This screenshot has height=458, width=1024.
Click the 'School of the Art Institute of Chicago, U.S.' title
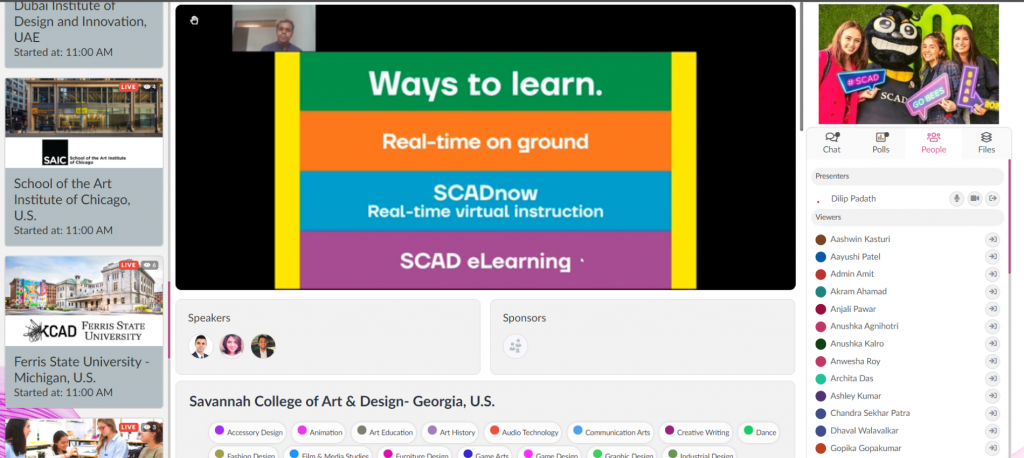72,199
